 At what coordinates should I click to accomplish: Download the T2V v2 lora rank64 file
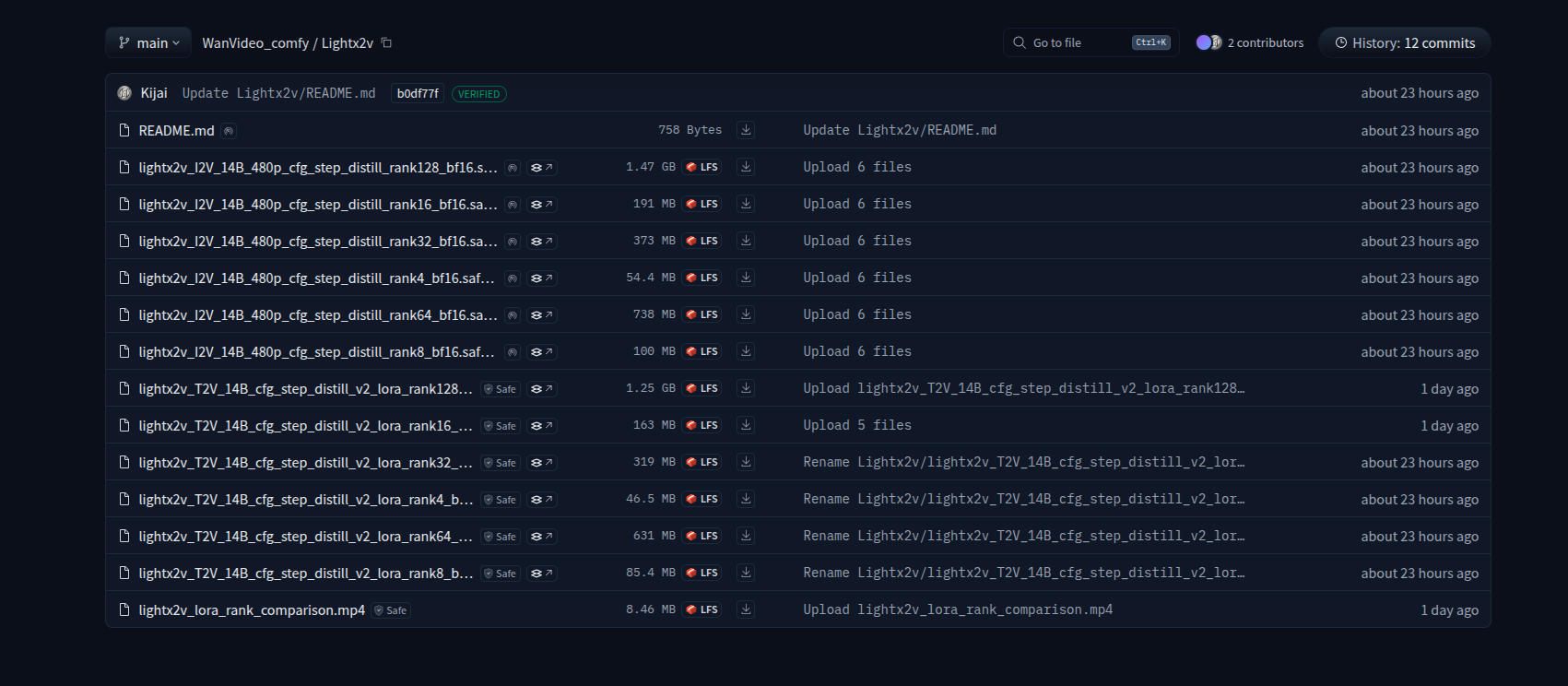click(746, 536)
